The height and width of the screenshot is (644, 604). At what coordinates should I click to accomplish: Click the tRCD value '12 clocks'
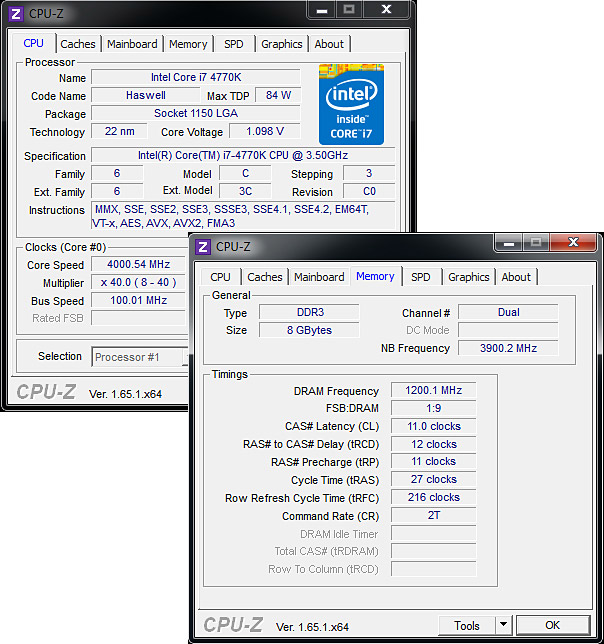click(434, 444)
